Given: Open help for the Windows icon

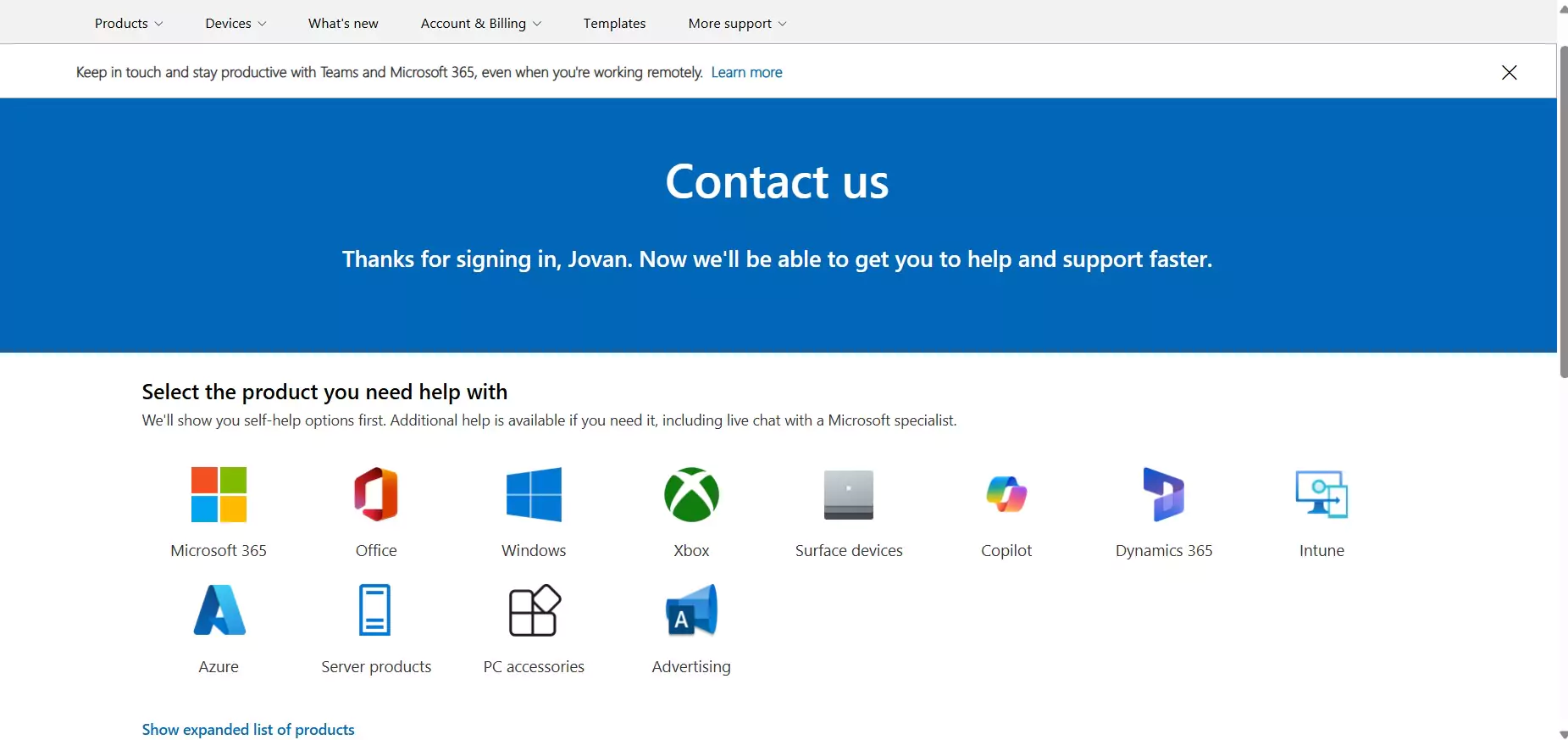Looking at the screenshot, I should pos(534,494).
